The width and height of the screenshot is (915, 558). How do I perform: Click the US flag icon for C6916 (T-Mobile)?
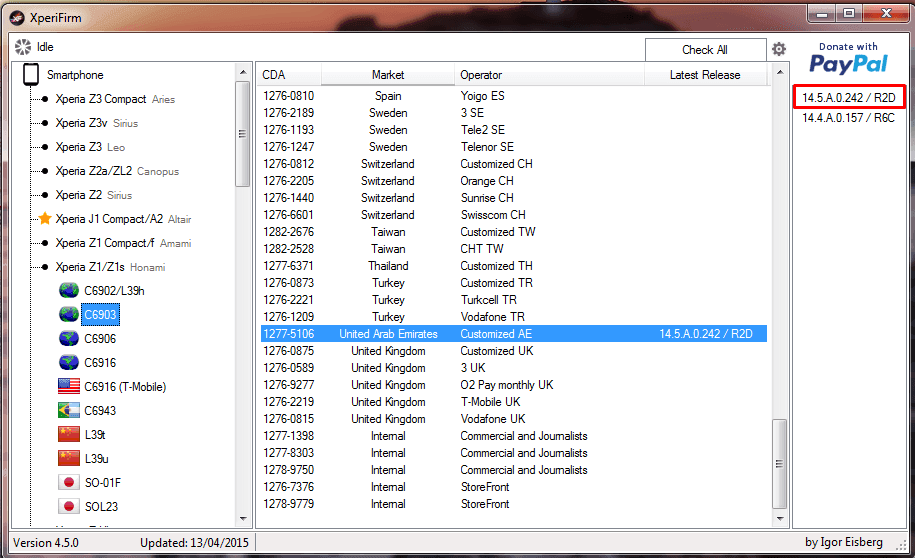[x=69, y=386]
